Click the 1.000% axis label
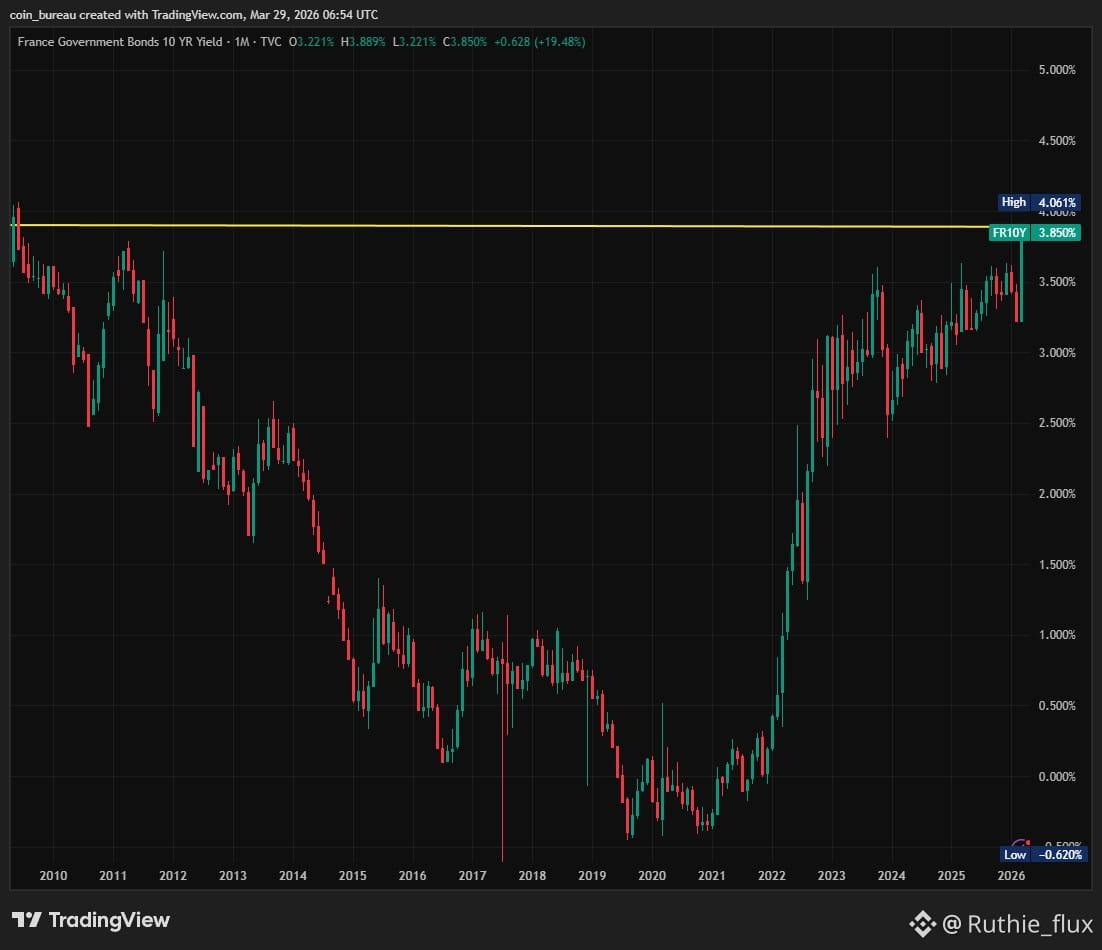Viewport: 1102px width, 950px height. (x=1057, y=635)
